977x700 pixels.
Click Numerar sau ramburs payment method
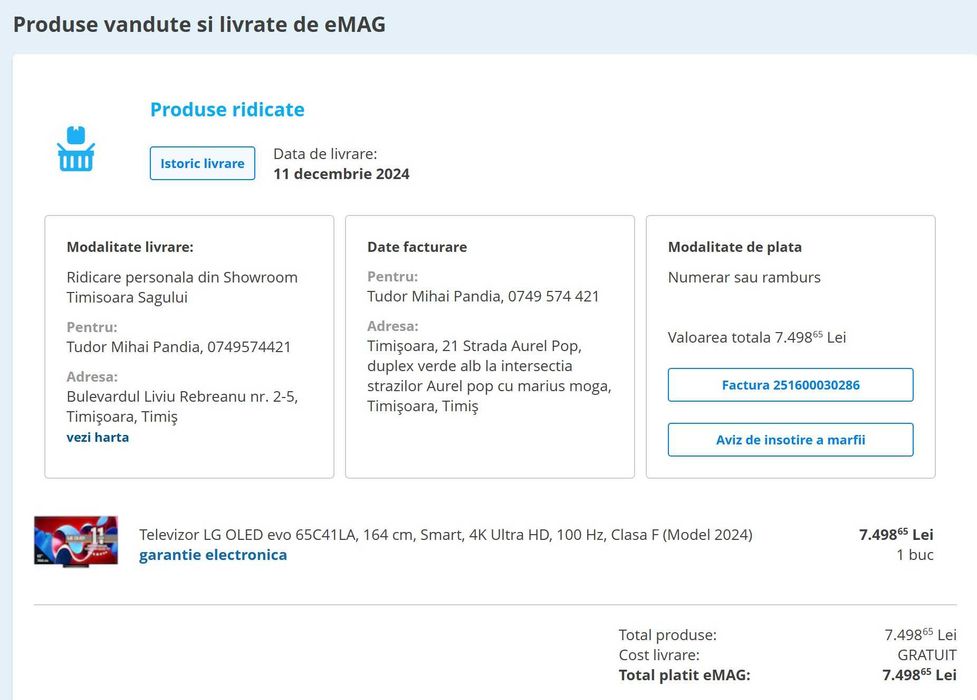point(744,277)
